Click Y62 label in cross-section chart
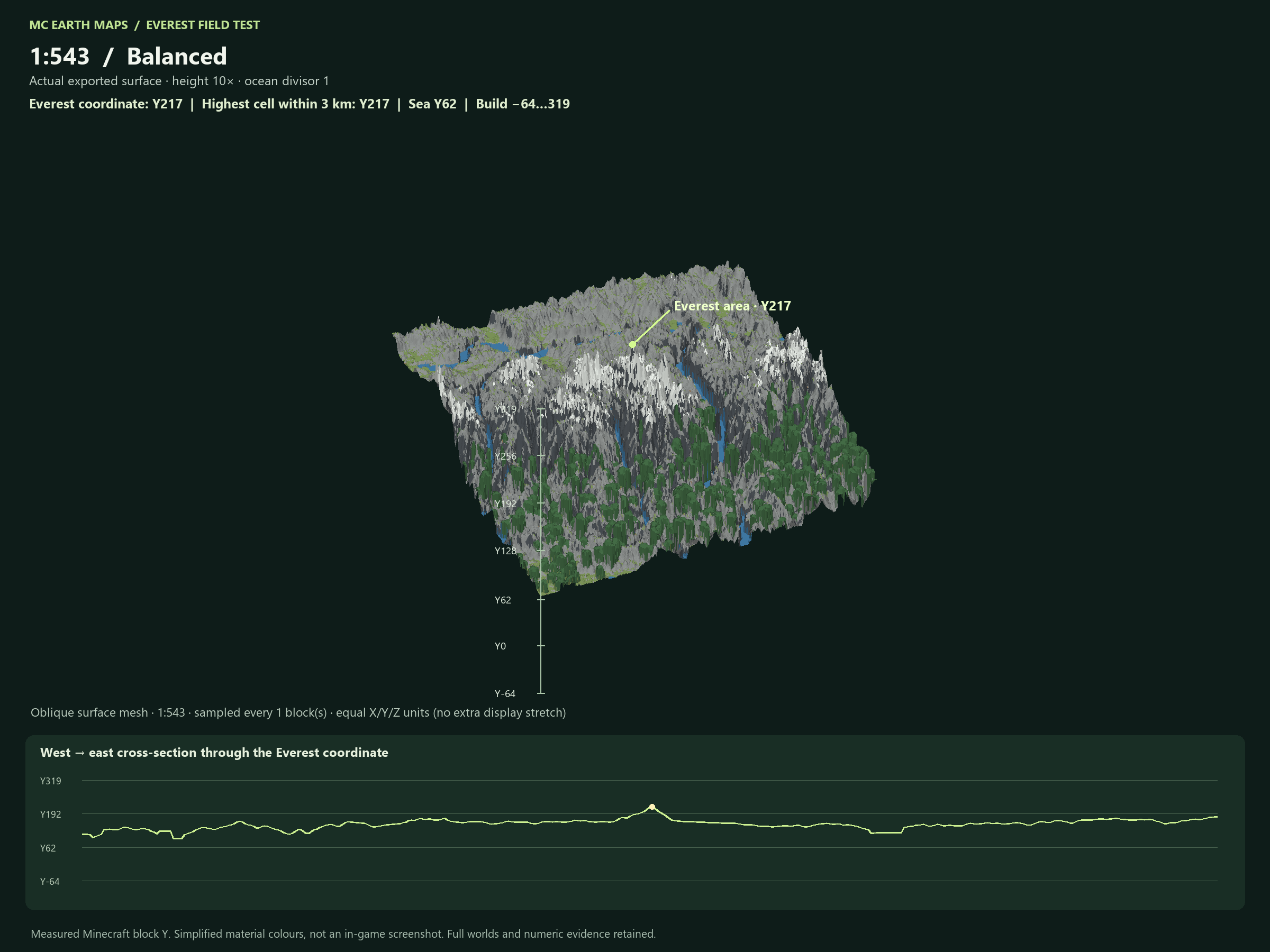 point(48,848)
